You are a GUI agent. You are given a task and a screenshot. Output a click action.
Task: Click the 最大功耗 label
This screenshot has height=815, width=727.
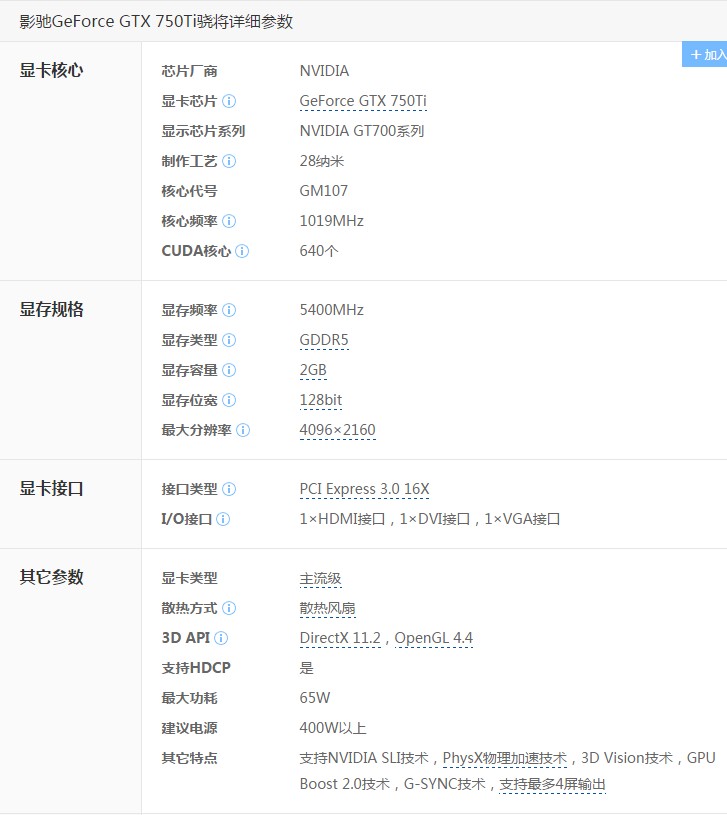click(189, 698)
